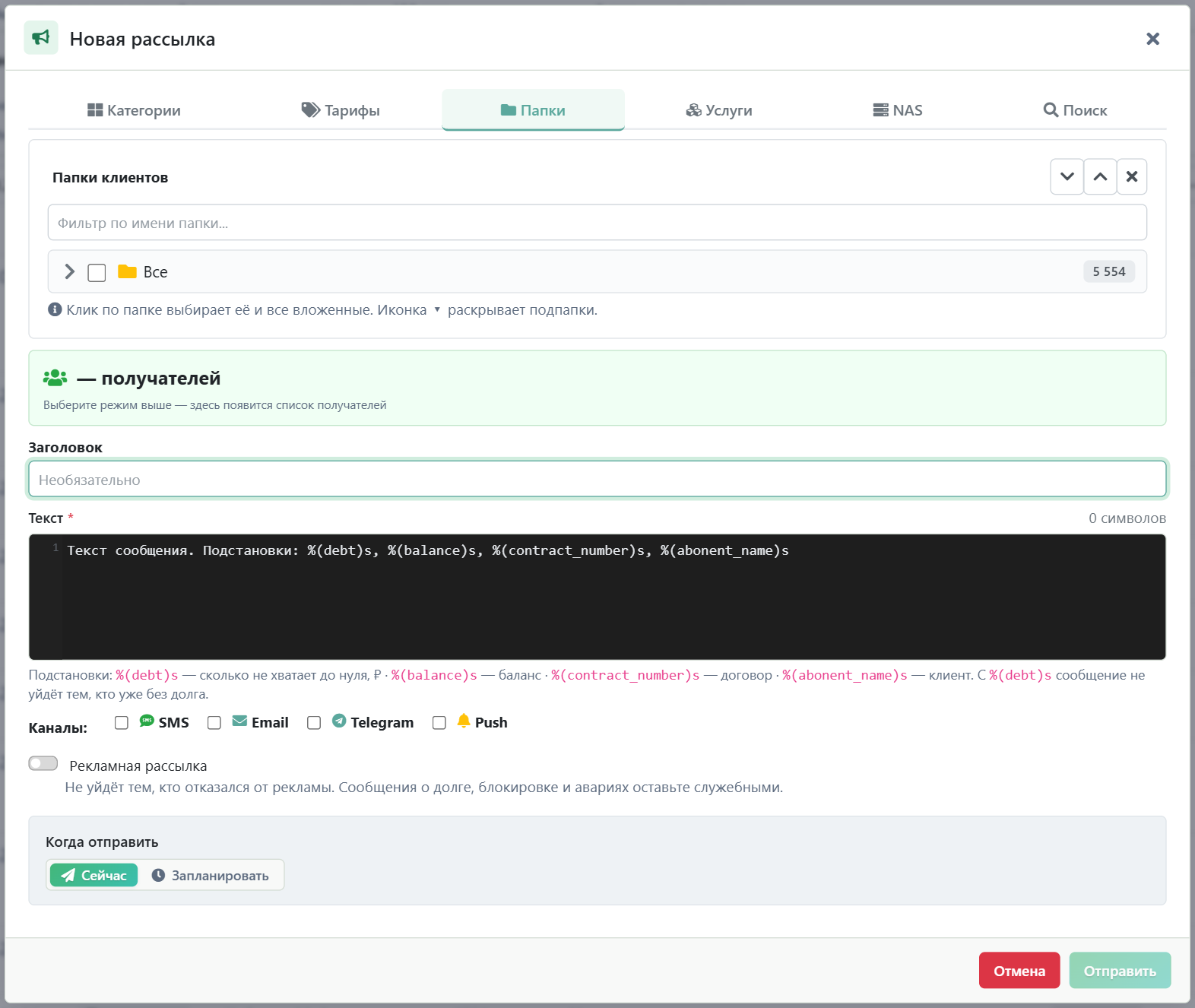
Task: Click inside the message text editor
Action: [597, 597]
